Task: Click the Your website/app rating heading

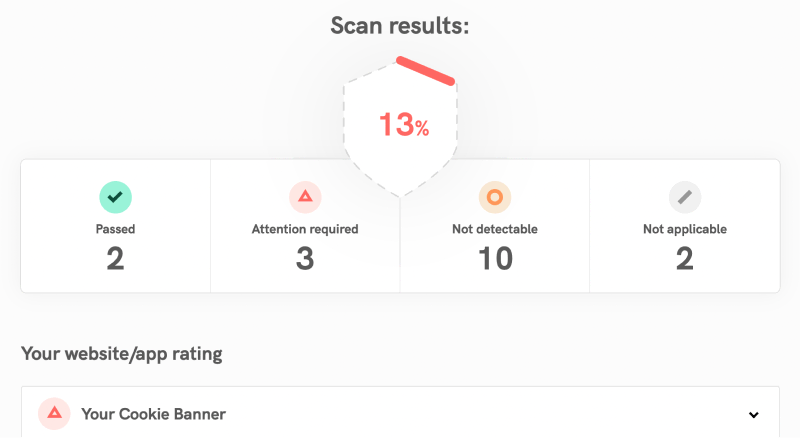Action: pyautogui.click(x=121, y=353)
